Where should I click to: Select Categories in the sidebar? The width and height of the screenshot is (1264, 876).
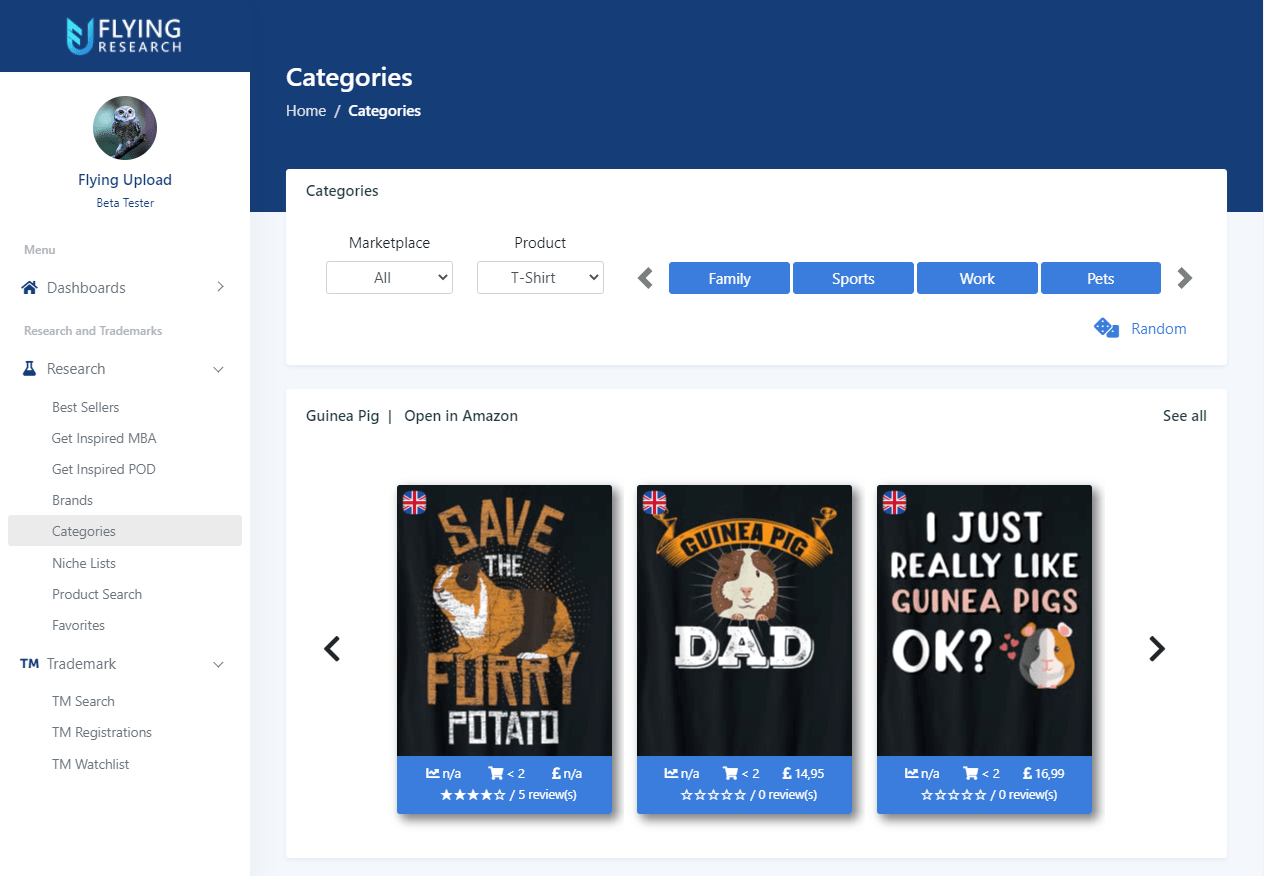pos(125,531)
